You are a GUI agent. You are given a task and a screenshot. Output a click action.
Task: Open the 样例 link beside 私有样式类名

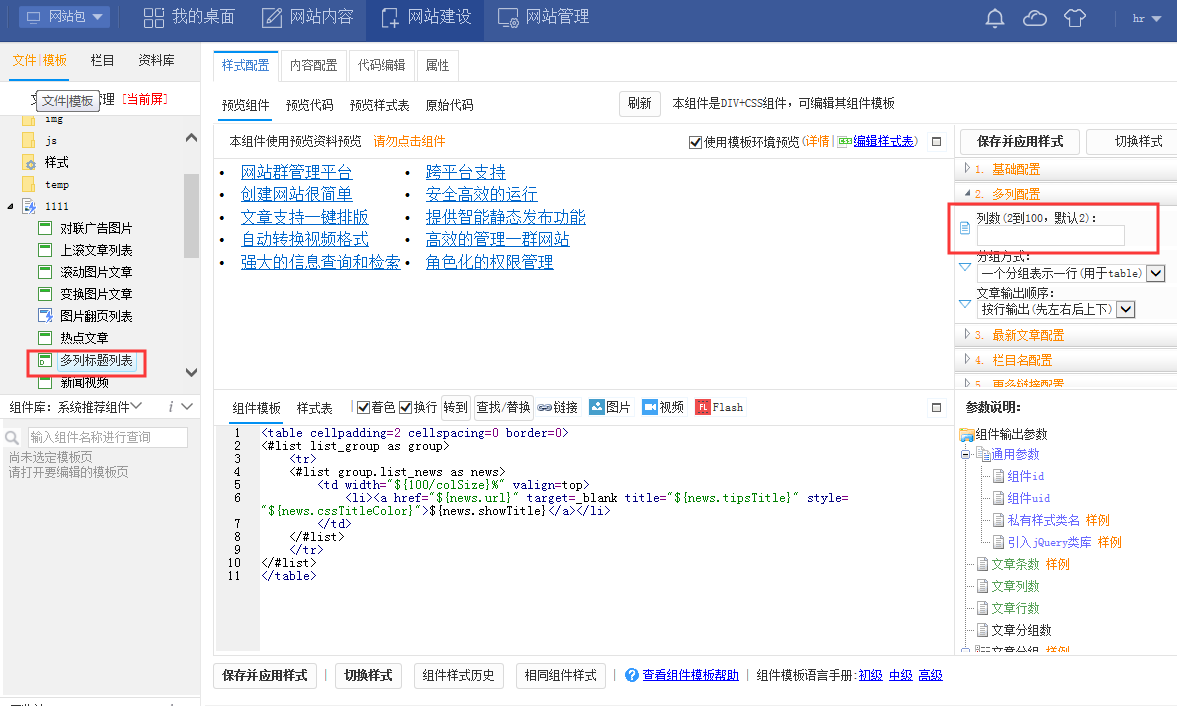[x=1097, y=521]
